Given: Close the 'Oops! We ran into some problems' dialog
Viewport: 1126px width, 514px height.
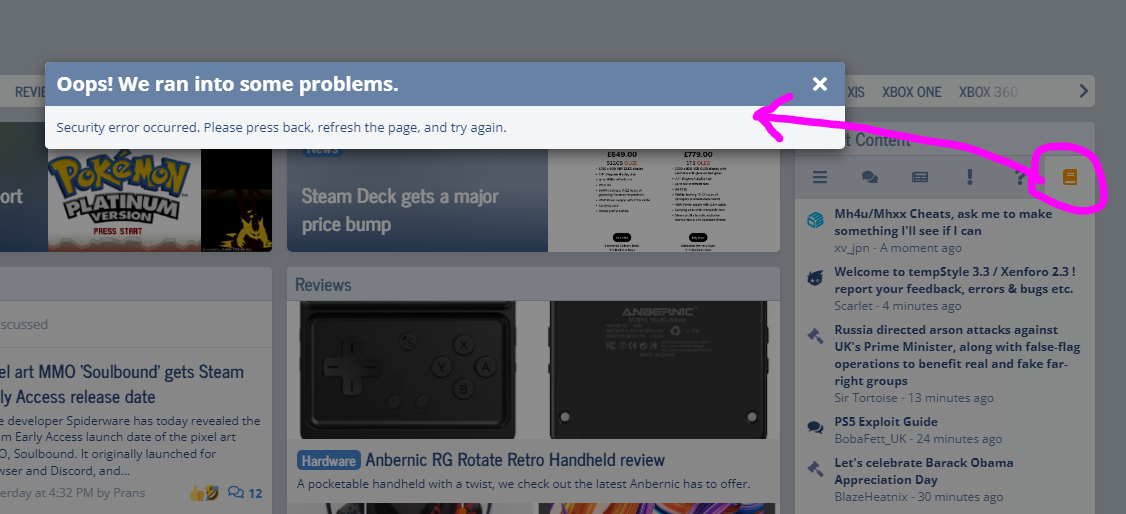Looking at the screenshot, I should (819, 84).
